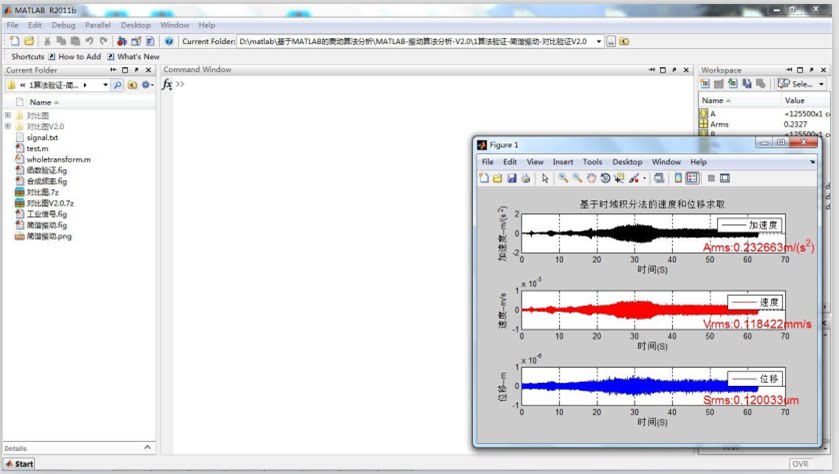Image resolution: width=839 pixels, height=474 pixels.
Task: Create new variable in the Workspace toolbar
Action: pyautogui.click(x=705, y=83)
